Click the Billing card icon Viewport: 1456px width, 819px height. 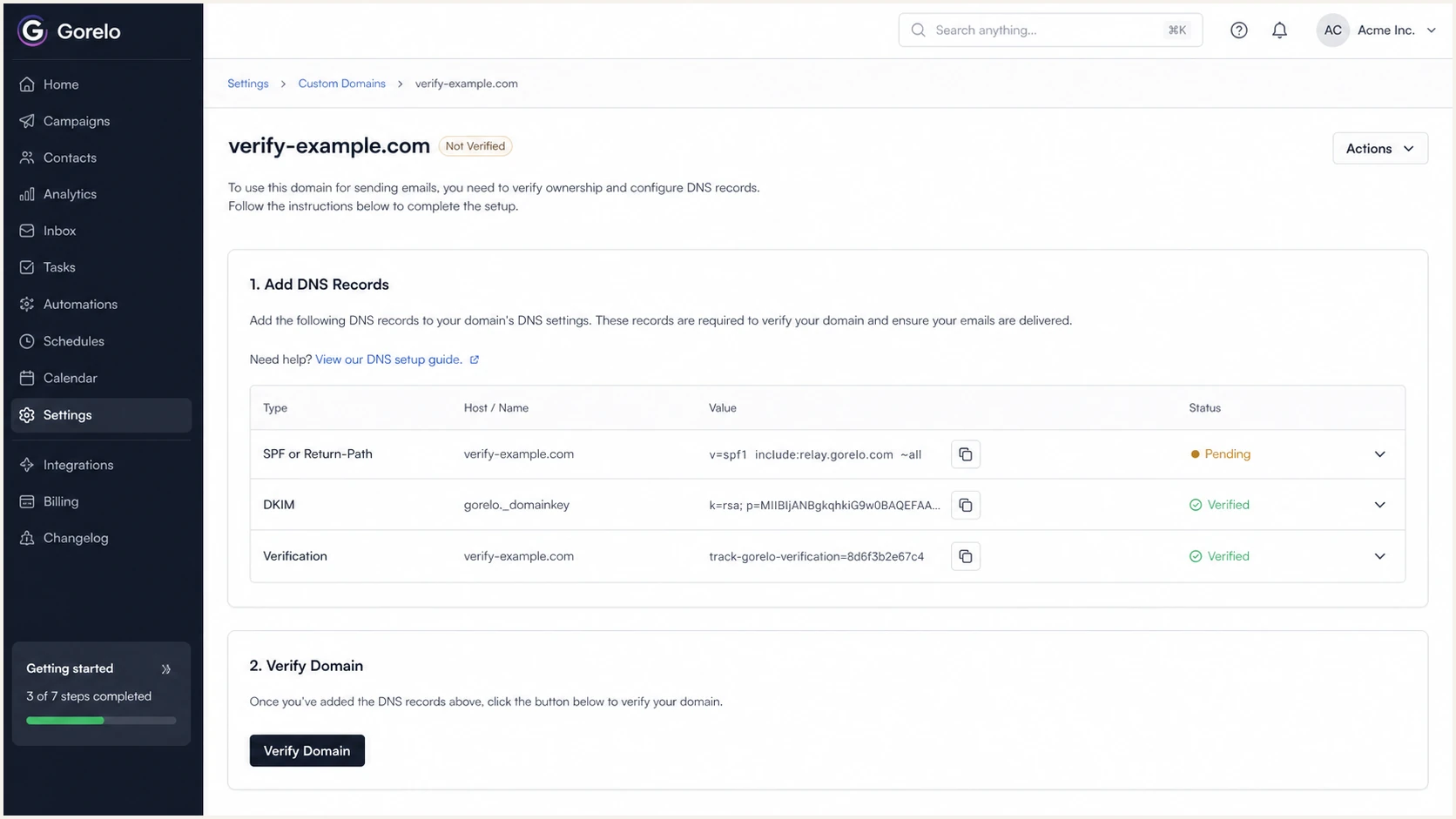(27, 501)
